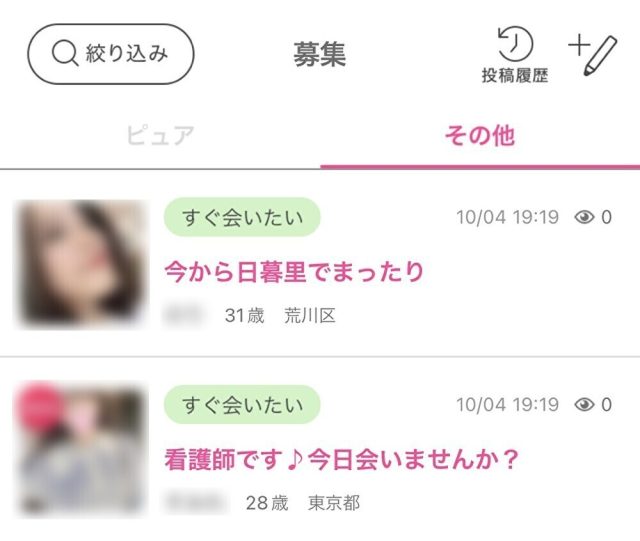Switch to the ピュア tab
This screenshot has width=640, height=541.
point(160,136)
